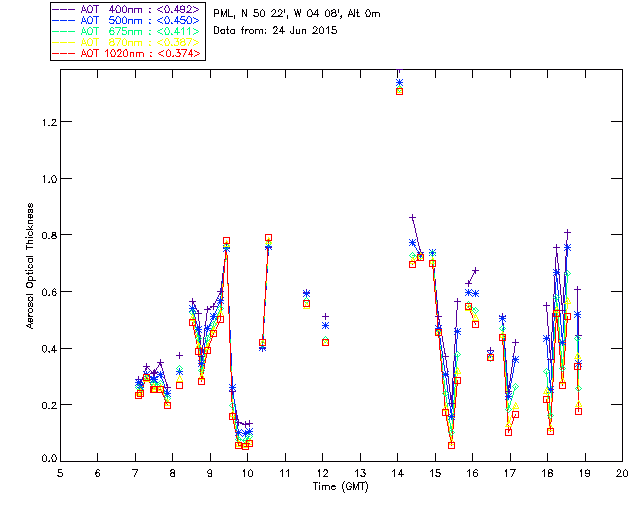Click the x-axis tick label 5

[x=60, y=472]
